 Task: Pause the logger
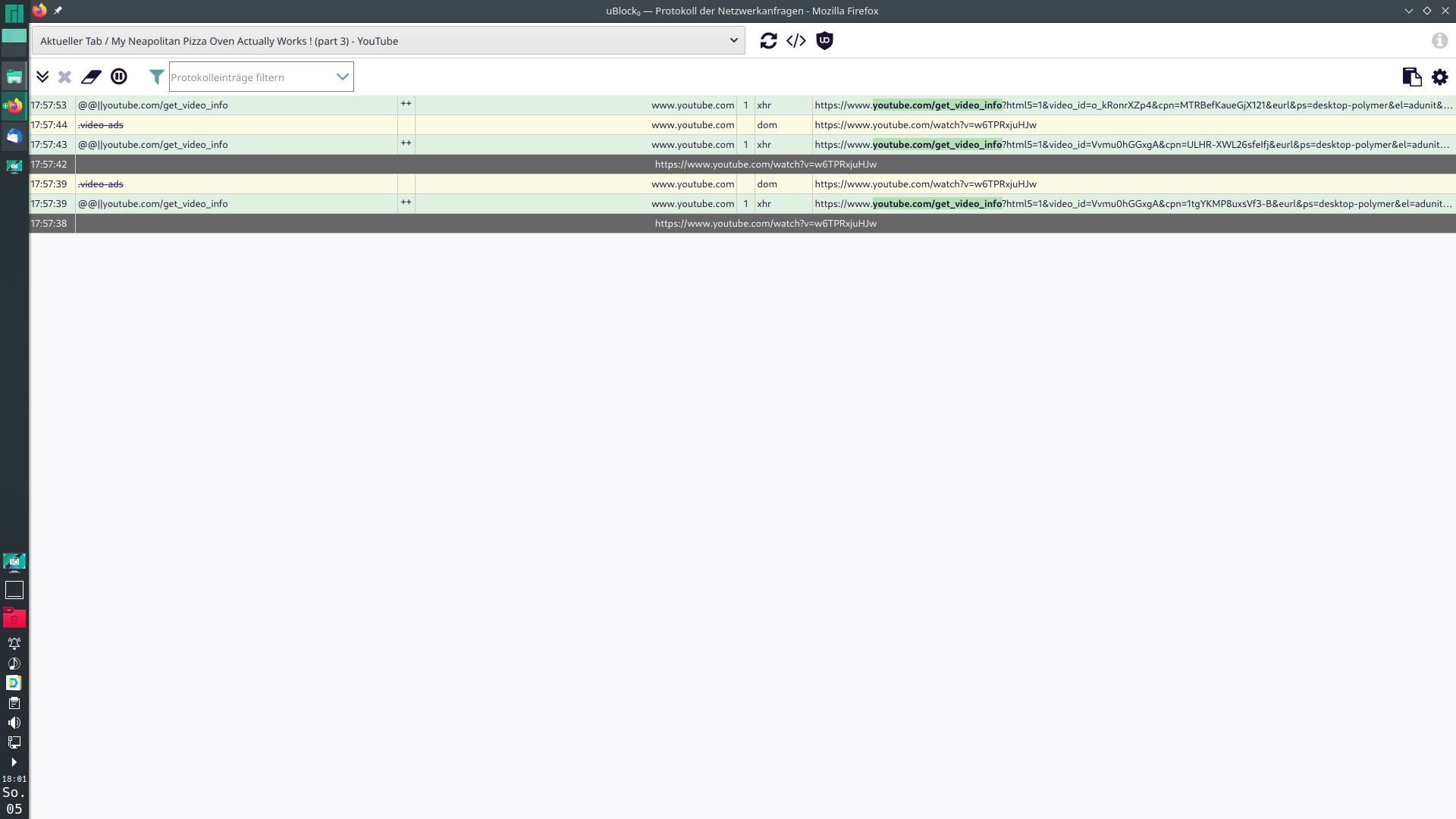tap(119, 77)
